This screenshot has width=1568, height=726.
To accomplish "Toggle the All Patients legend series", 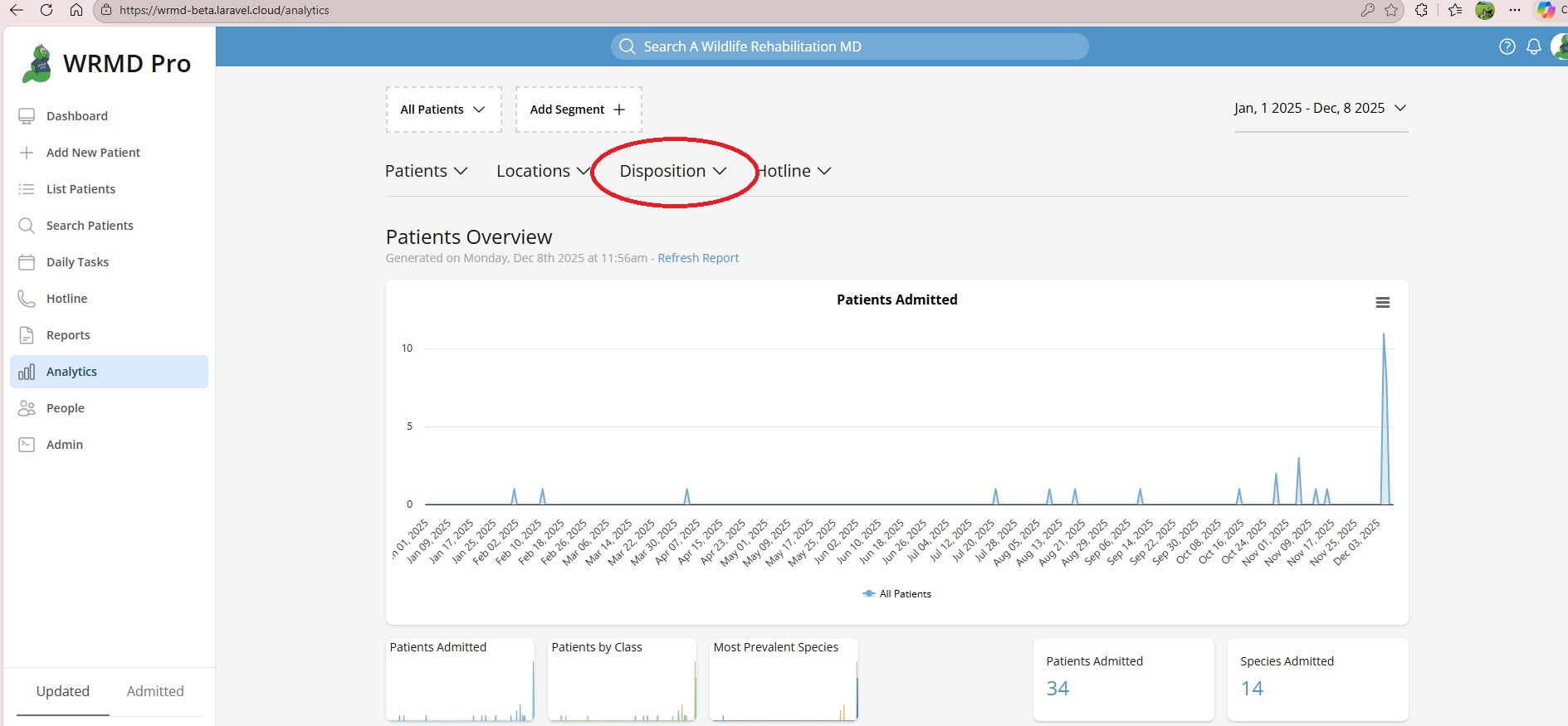I will 896,594.
